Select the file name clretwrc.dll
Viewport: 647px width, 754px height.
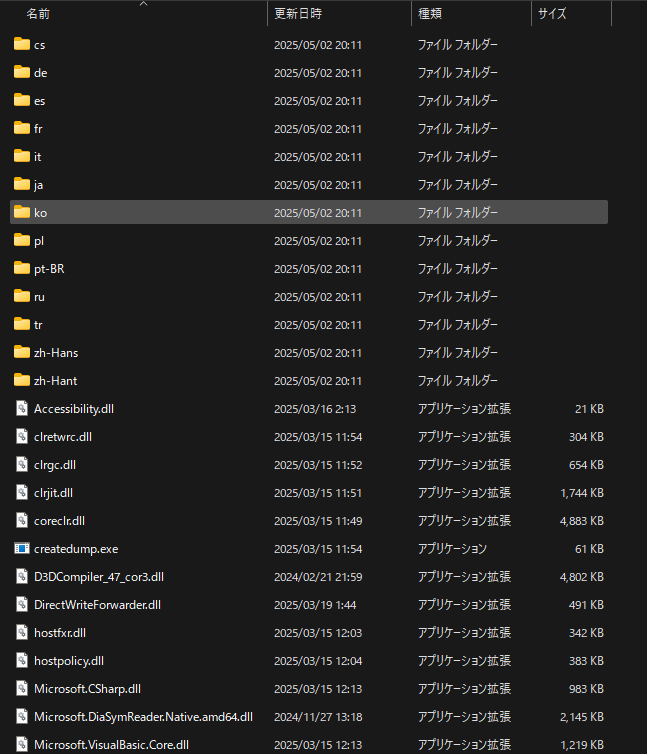click(x=63, y=437)
